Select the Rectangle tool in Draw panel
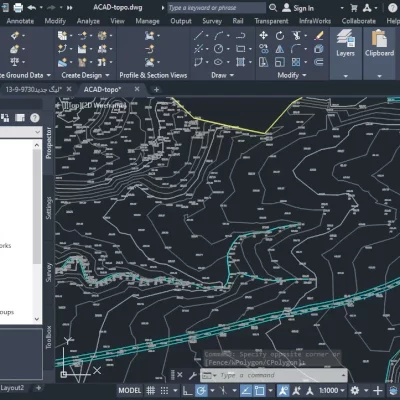 (241, 49)
